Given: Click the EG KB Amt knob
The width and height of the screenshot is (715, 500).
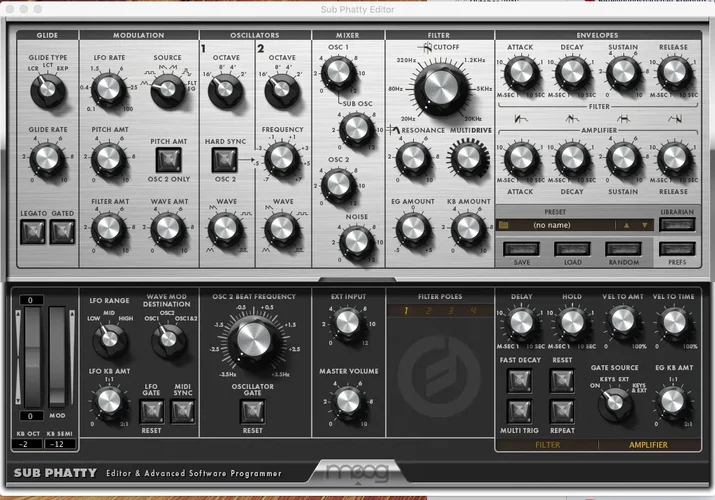Looking at the screenshot, I should [x=673, y=401].
